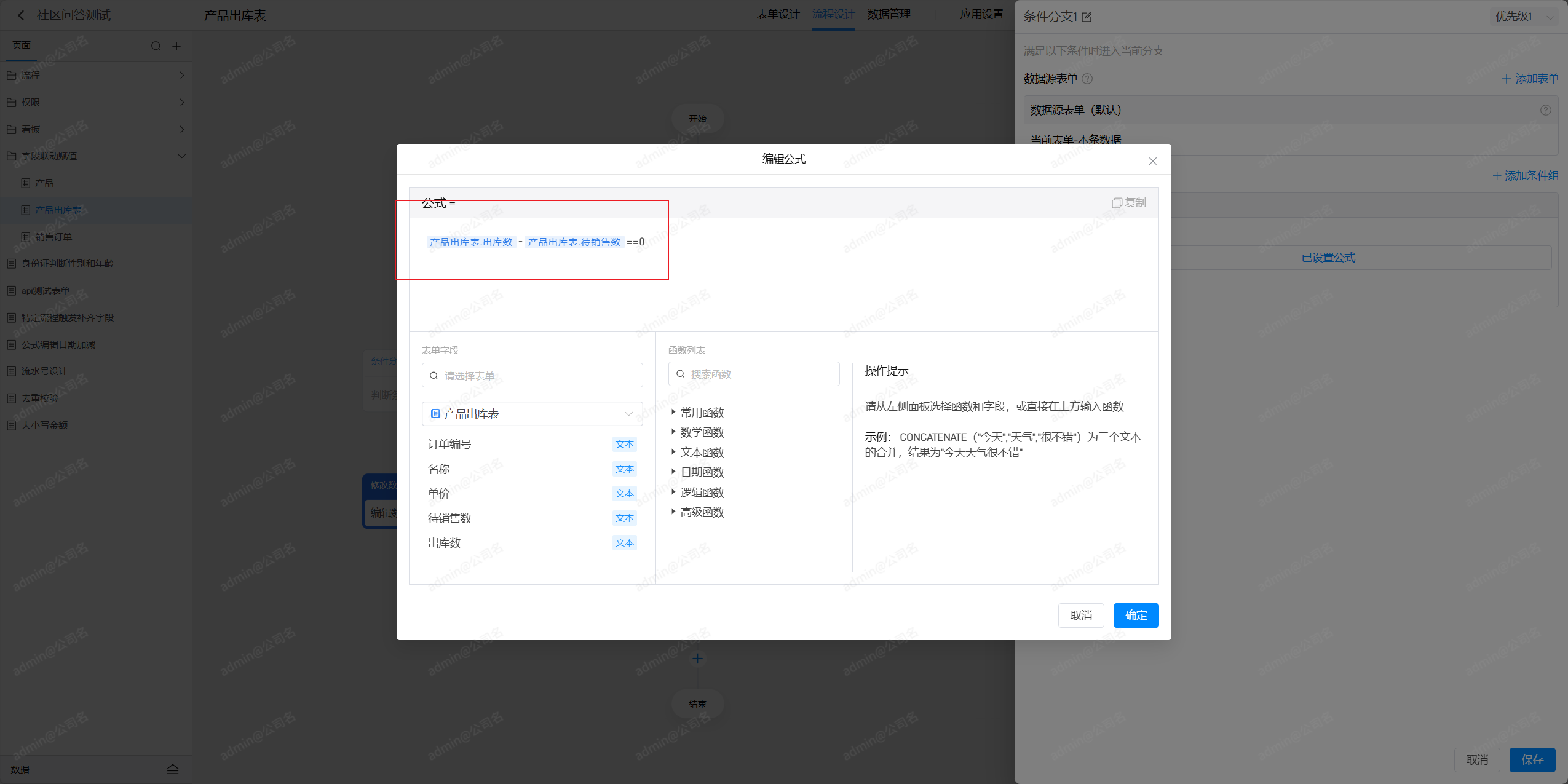Select the 待销售数 field
Image resolution: width=1568 pixels, height=784 pixels.
449,518
